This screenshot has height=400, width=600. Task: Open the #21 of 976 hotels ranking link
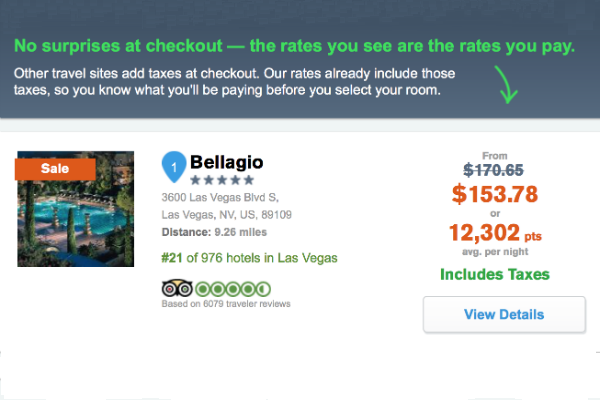[249, 258]
